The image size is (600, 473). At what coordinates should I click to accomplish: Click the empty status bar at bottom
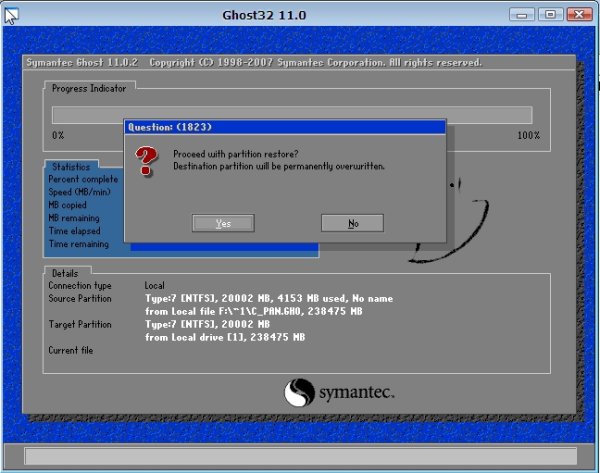pyautogui.click(x=299, y=456)
